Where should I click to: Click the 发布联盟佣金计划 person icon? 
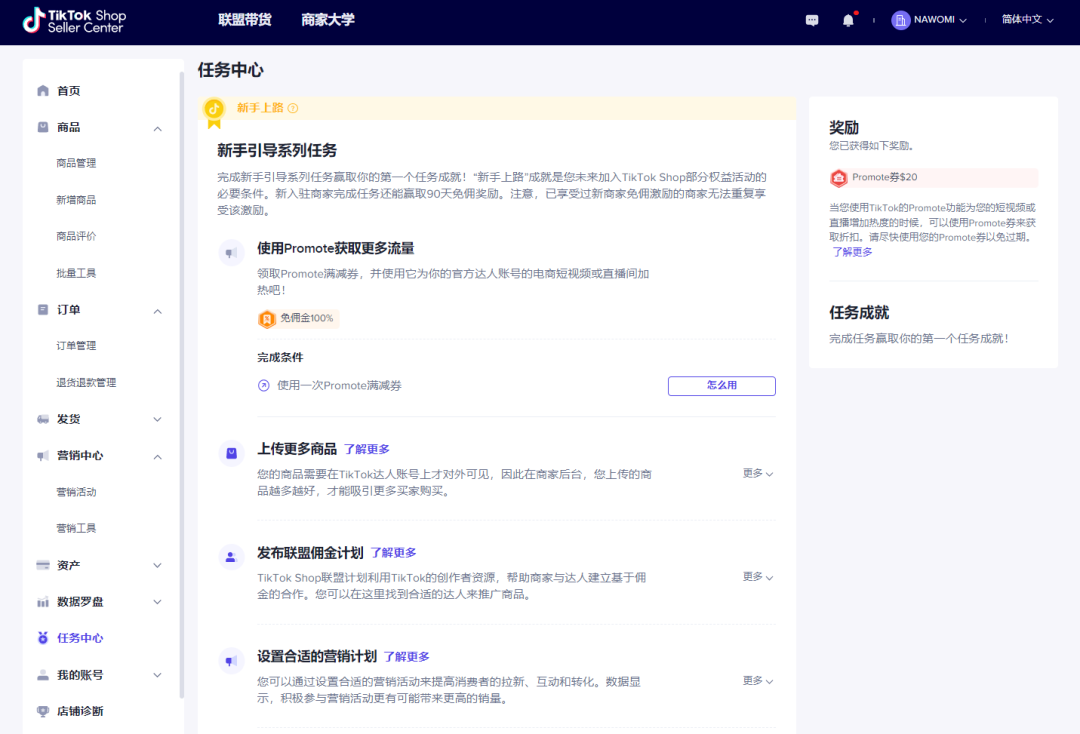[x=231, y=557]
